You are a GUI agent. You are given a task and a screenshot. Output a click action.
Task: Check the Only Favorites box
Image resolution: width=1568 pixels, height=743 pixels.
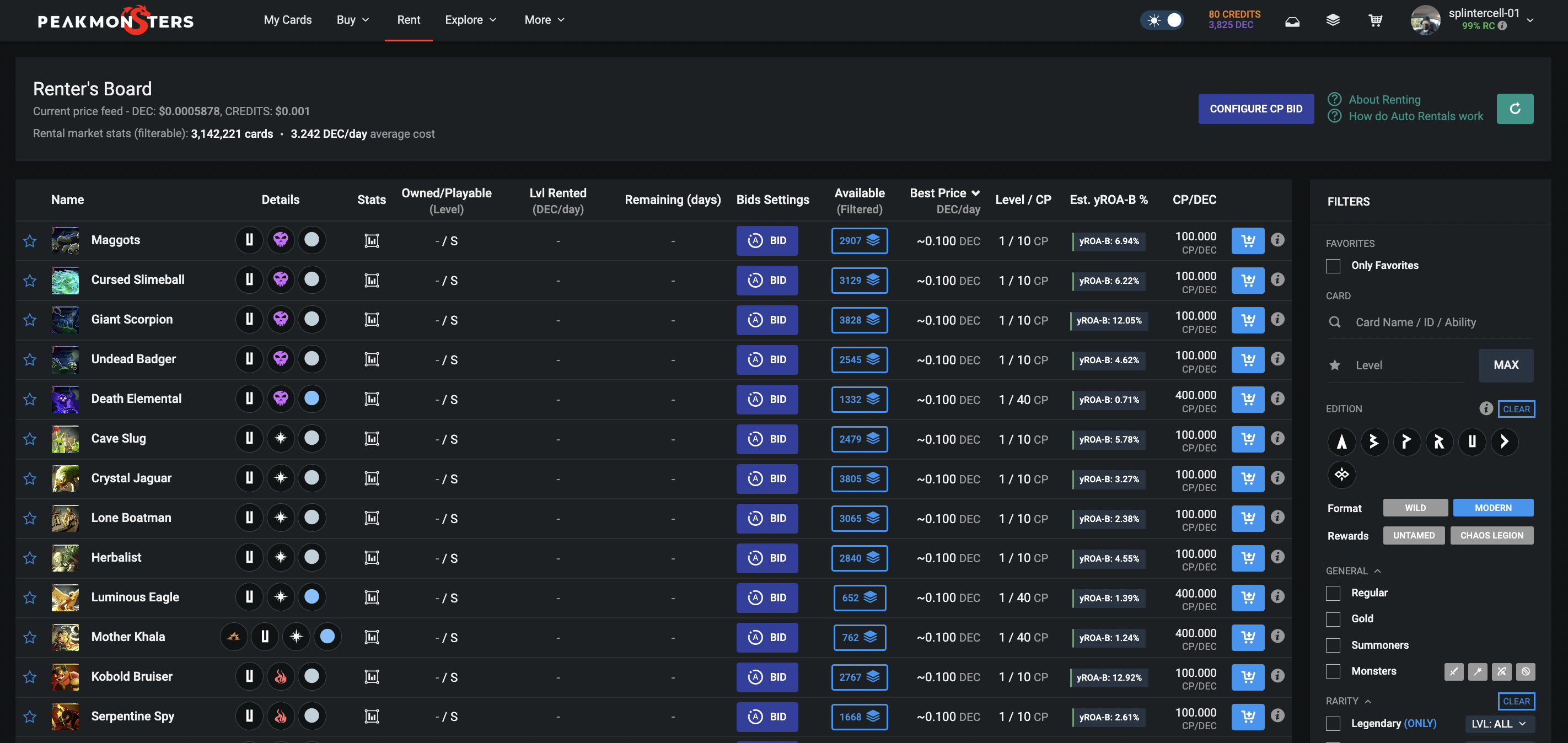pyautogui.click(x=1333, y=266)
